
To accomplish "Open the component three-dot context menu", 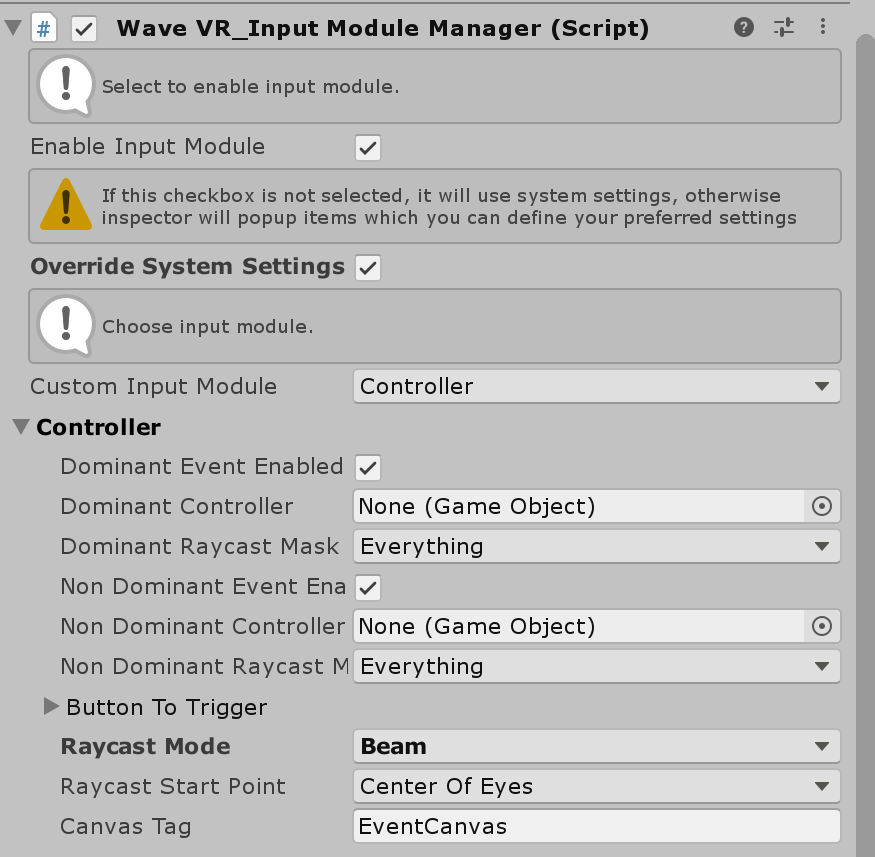I will pyautogui.click(x=823, y=27).
